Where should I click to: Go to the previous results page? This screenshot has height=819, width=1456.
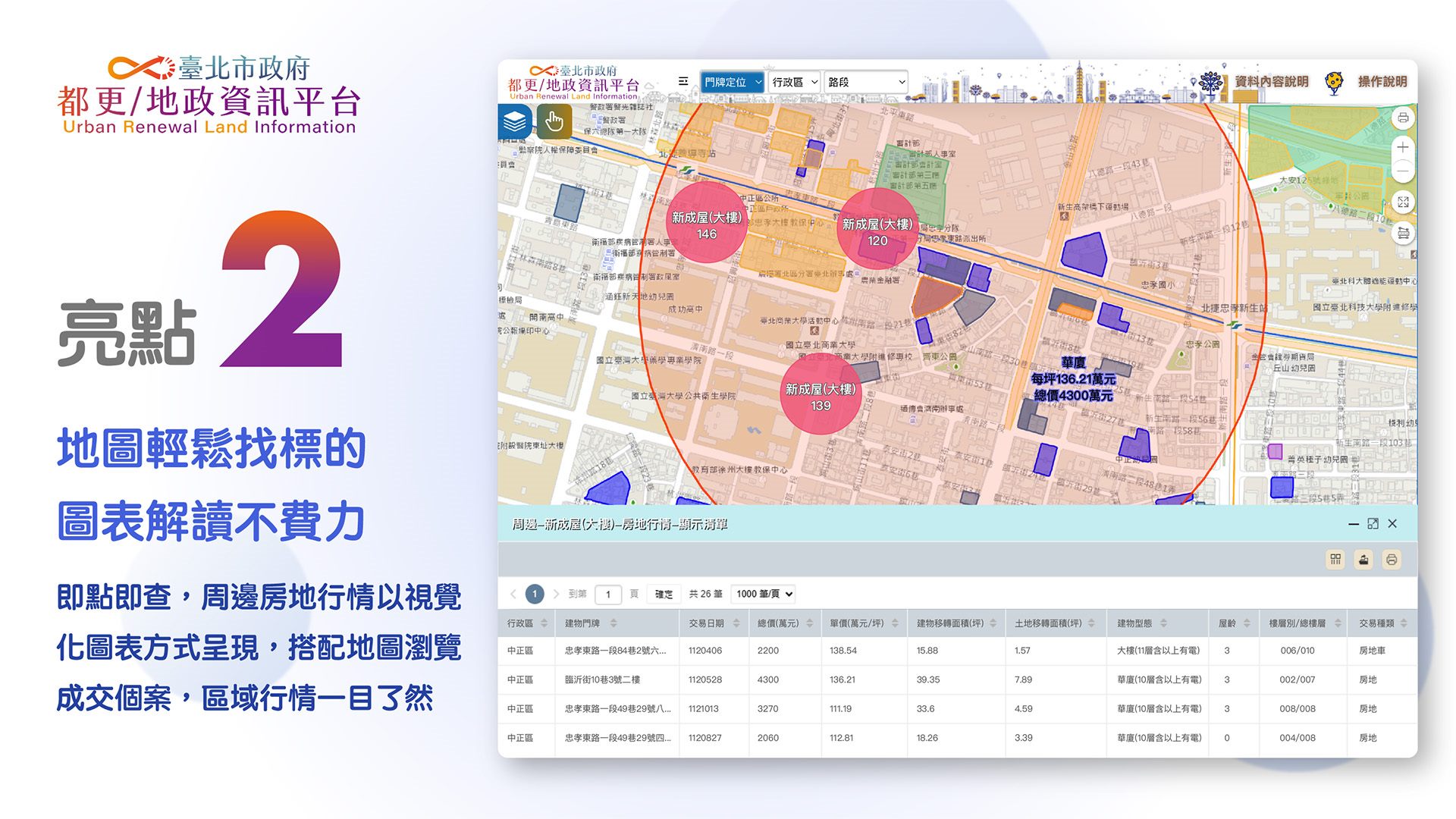click(x=513, y=594)
